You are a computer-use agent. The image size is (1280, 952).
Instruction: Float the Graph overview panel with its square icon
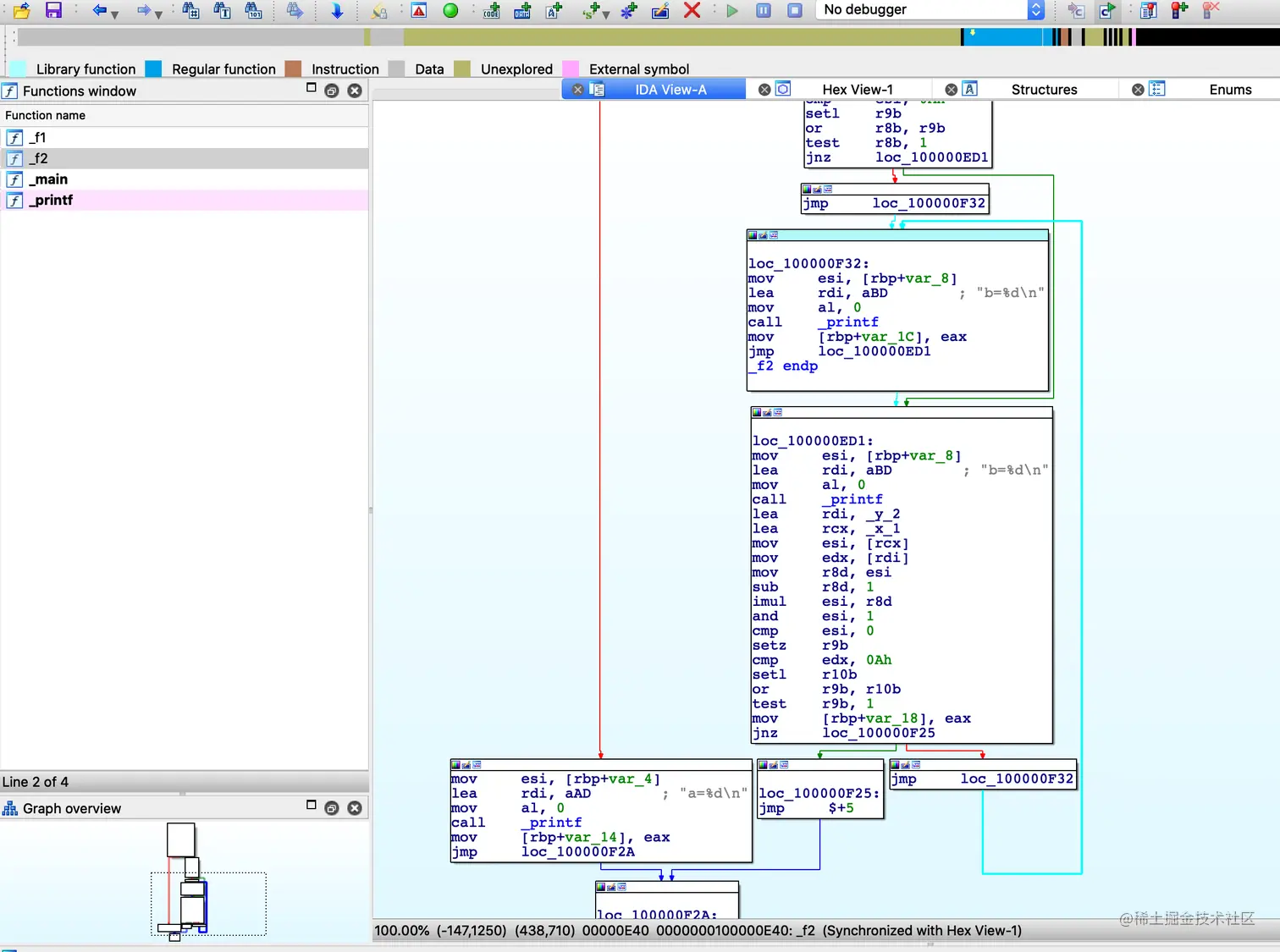click(311, 805)
